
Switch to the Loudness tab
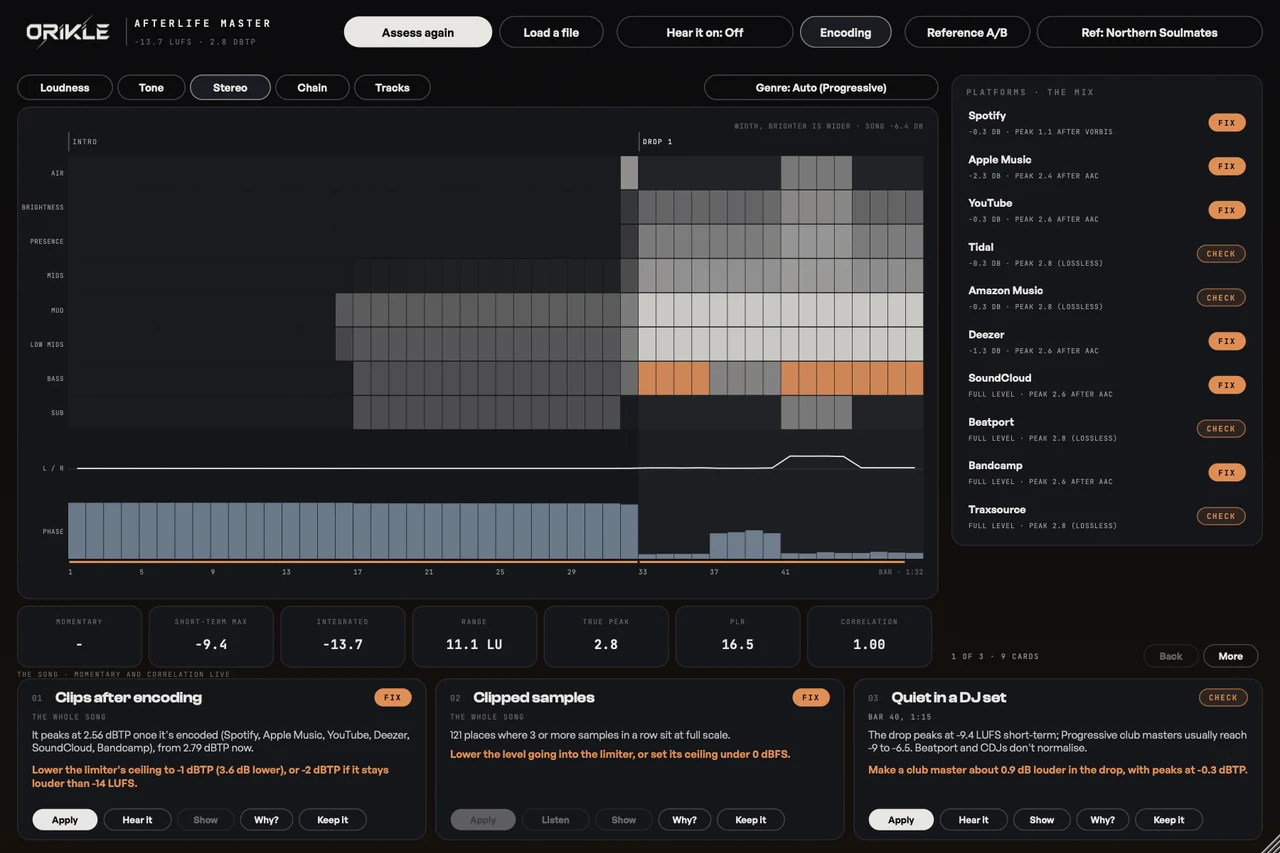pyautogui.click(x=65, y=87)
